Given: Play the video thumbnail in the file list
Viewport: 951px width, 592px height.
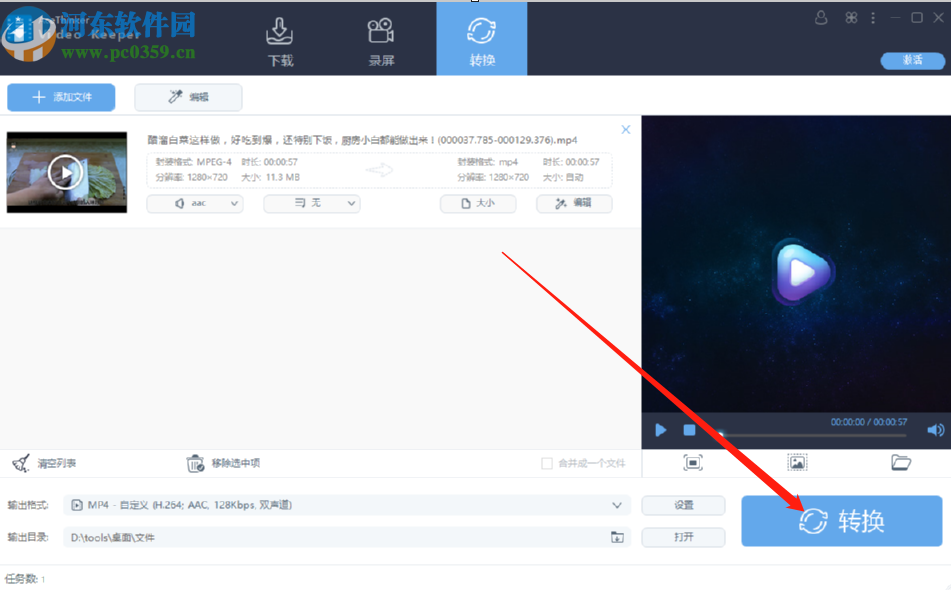Looking at the screenshot, I should pos(66,172).
